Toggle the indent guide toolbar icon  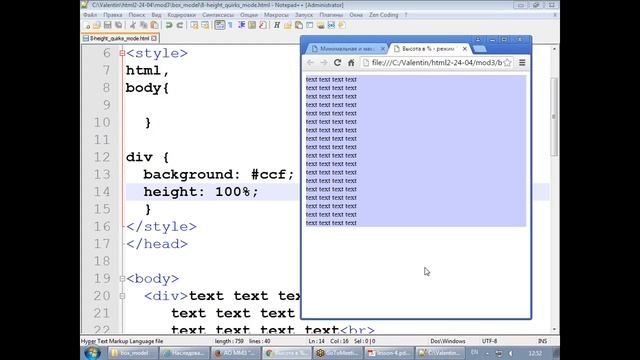point(241,25)
